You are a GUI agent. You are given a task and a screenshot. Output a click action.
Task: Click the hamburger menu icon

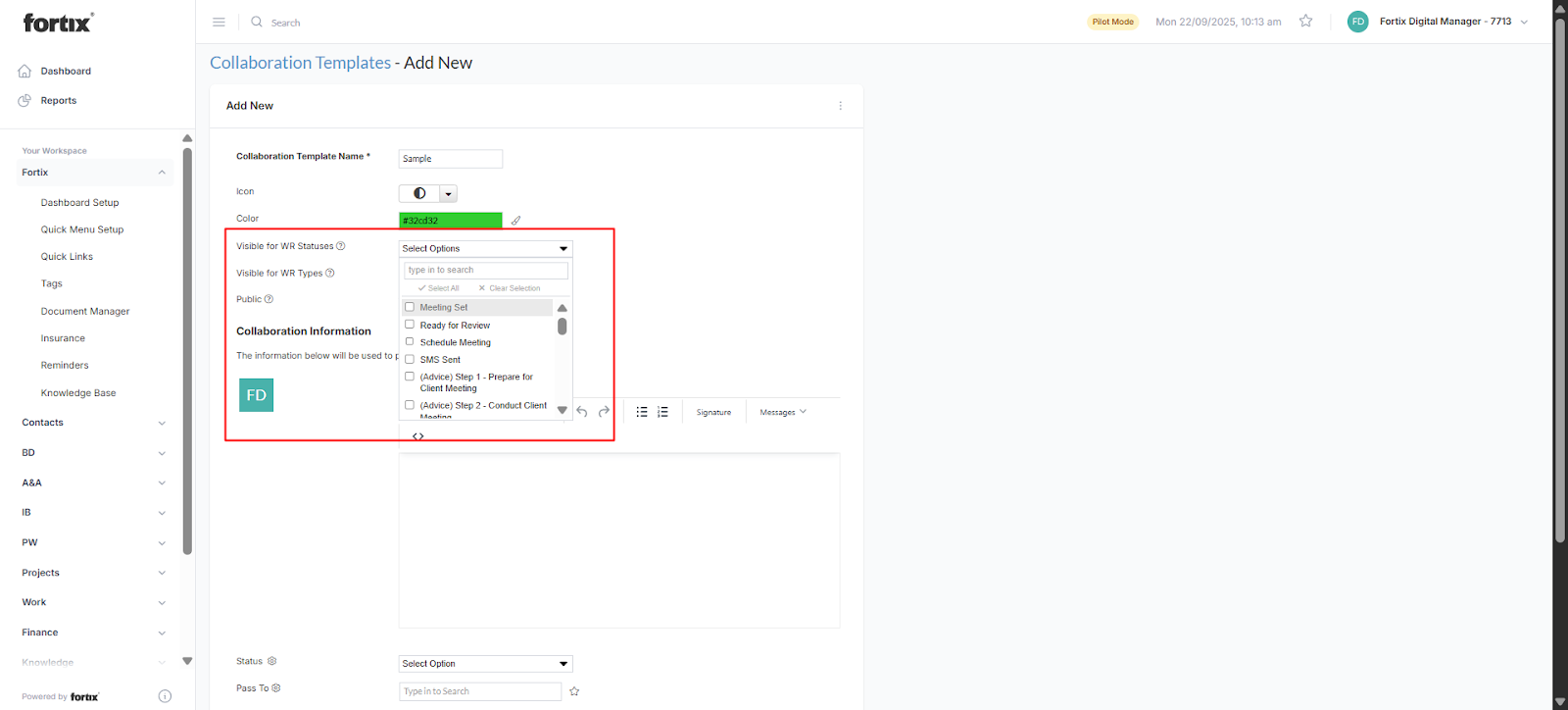(219, 22)
